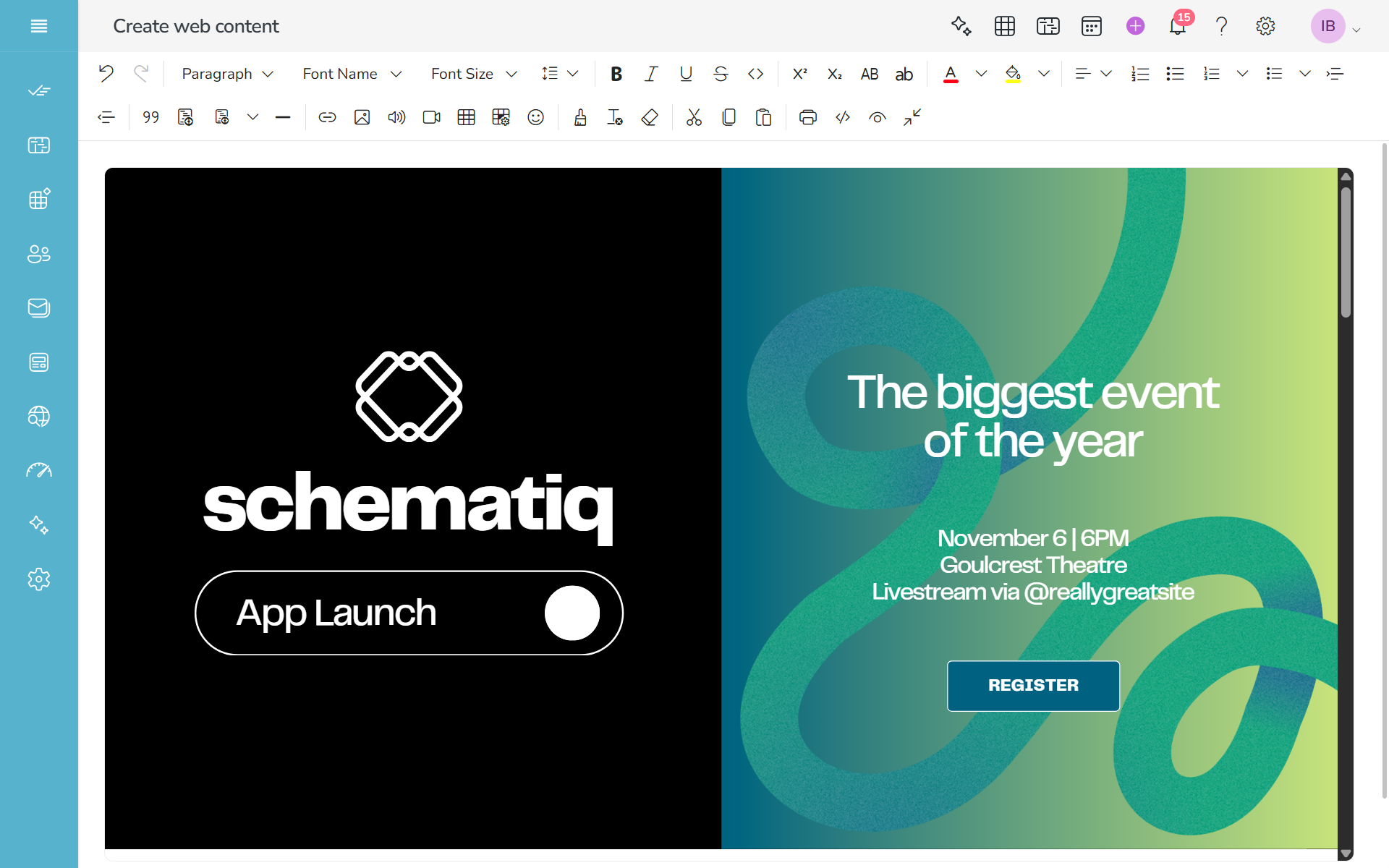Print the web content
The width and height of the screenshot is (1389, 868).
tap(807, 117)
